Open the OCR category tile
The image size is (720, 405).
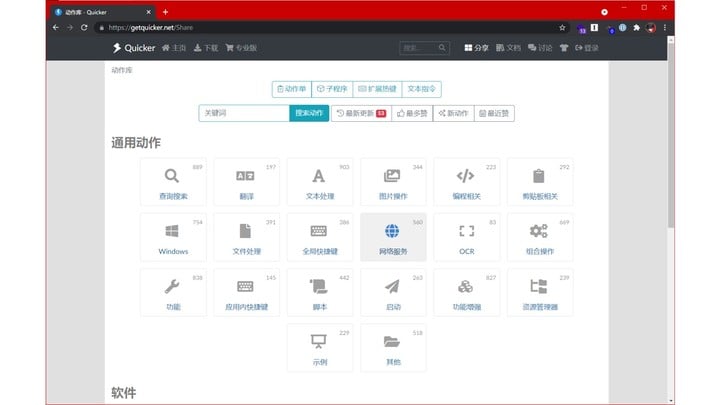(466, 237)
